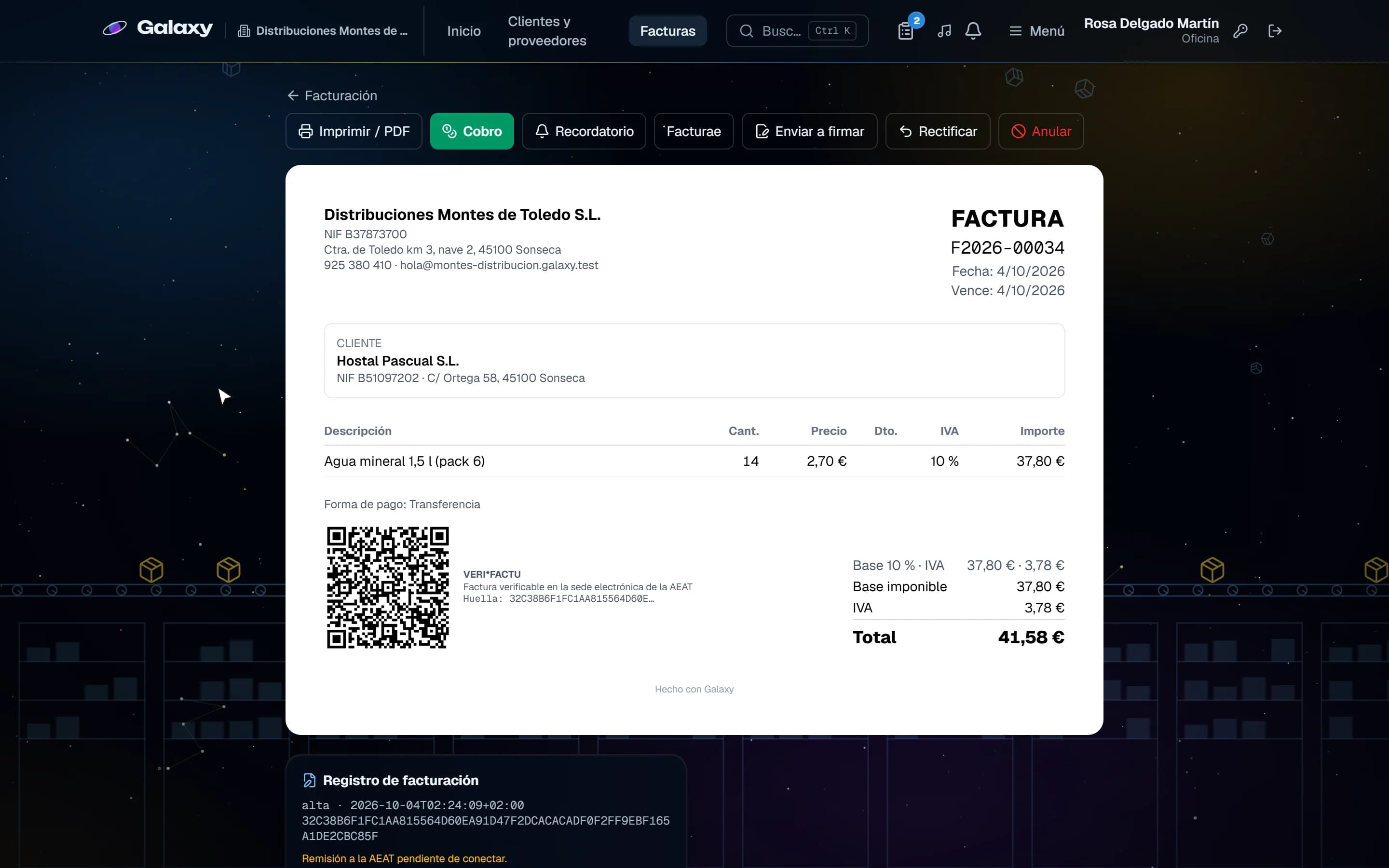Viewport: 1389px width, 868px height.
Task: Click the Registro de facturación document icon
Action: coord(309,780)
